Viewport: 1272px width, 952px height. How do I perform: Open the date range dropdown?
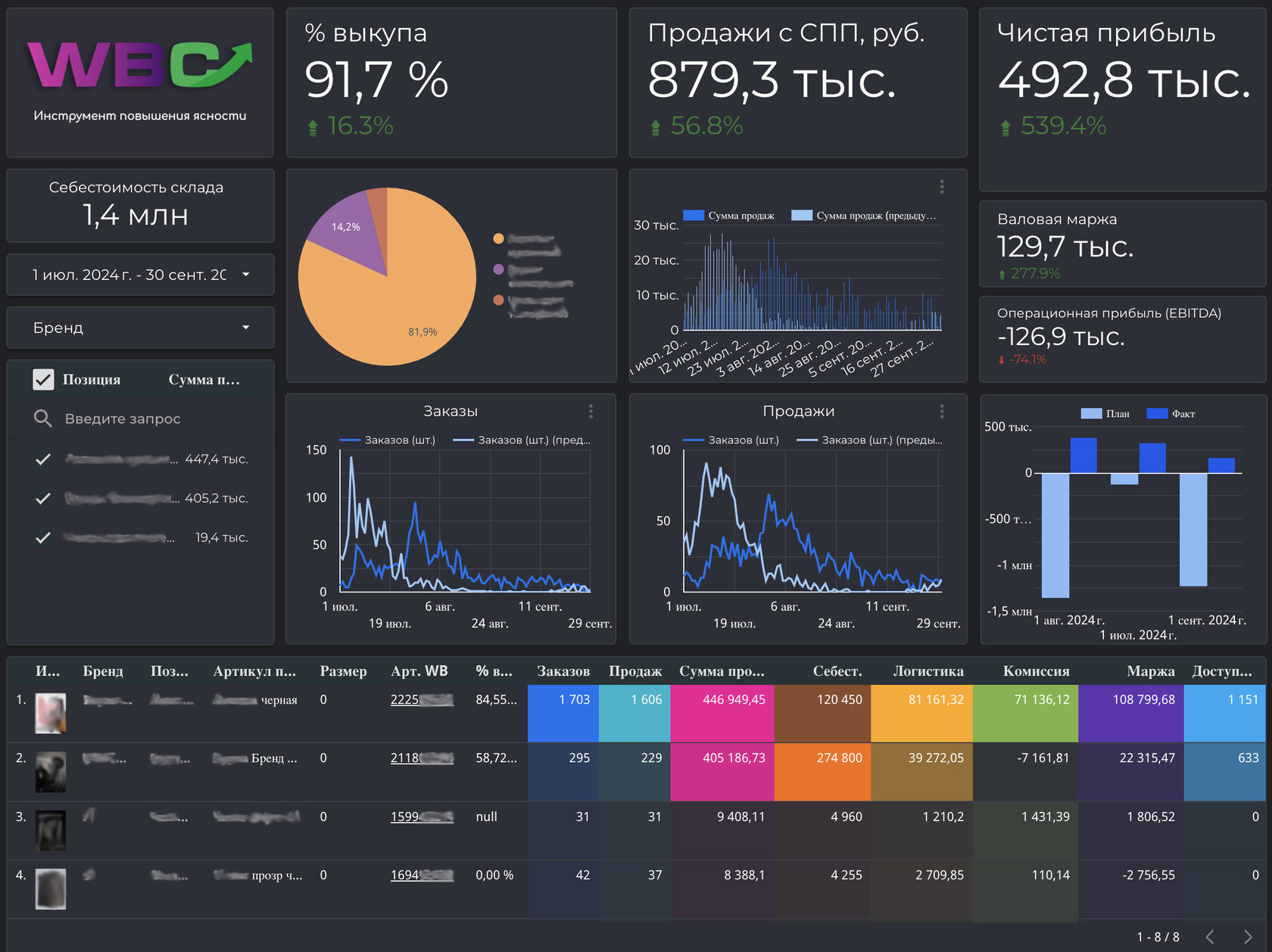coord(140,275)
